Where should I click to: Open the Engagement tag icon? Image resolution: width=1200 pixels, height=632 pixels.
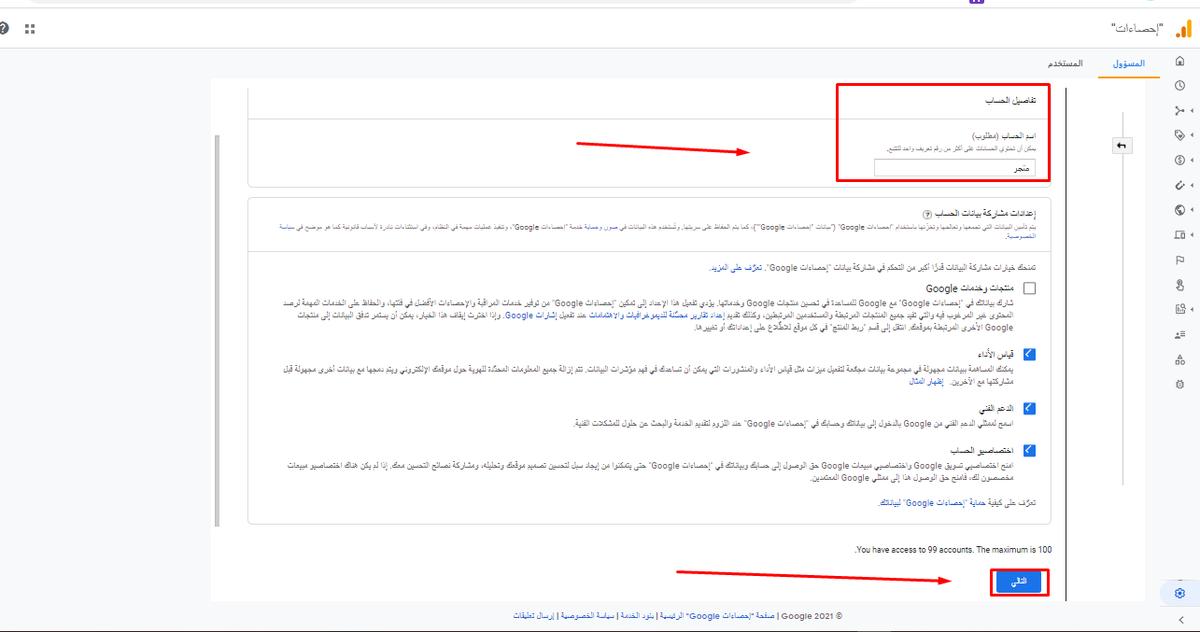coord(1180,135)
